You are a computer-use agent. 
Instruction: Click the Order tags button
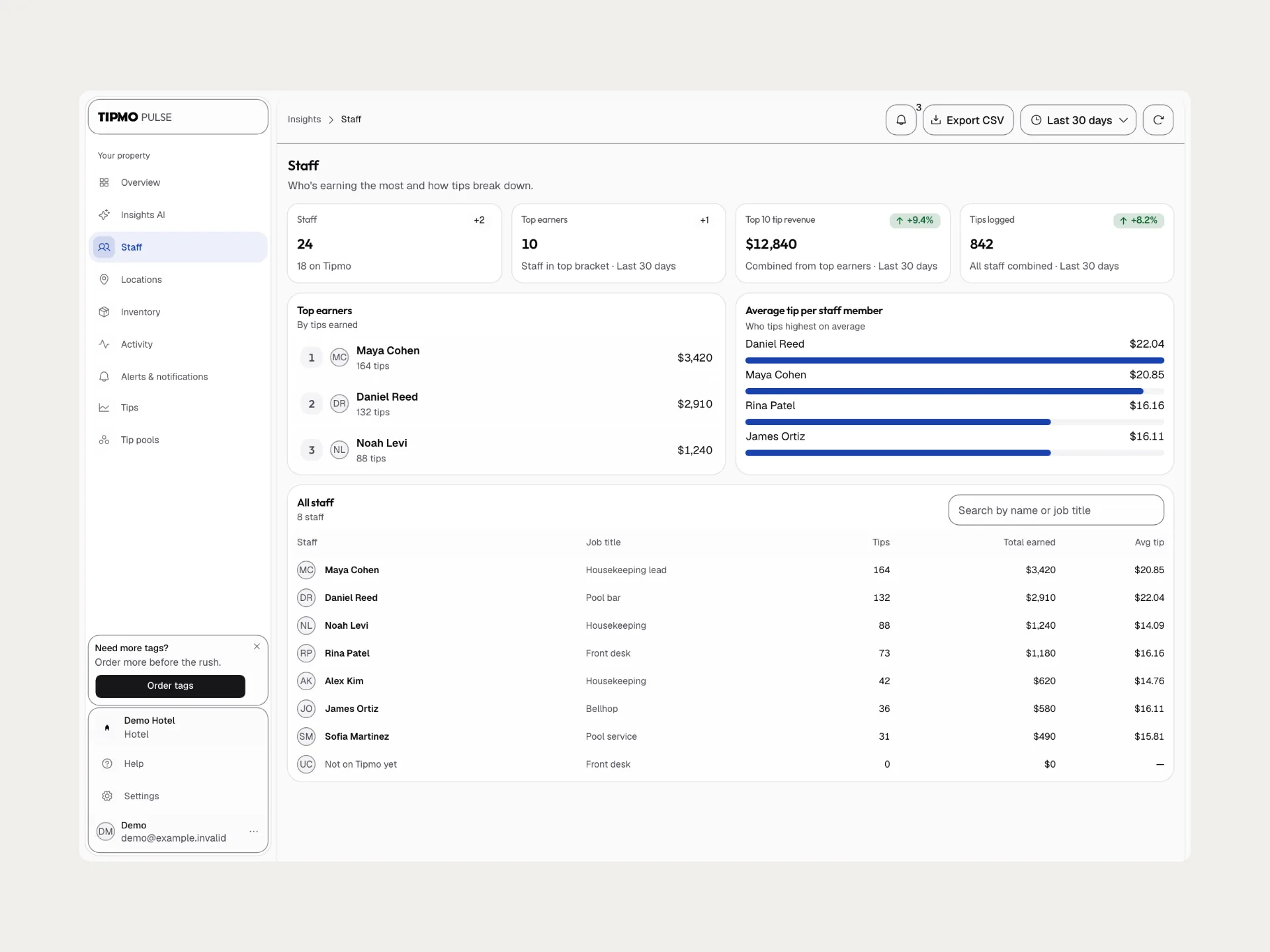click(170, 686)
